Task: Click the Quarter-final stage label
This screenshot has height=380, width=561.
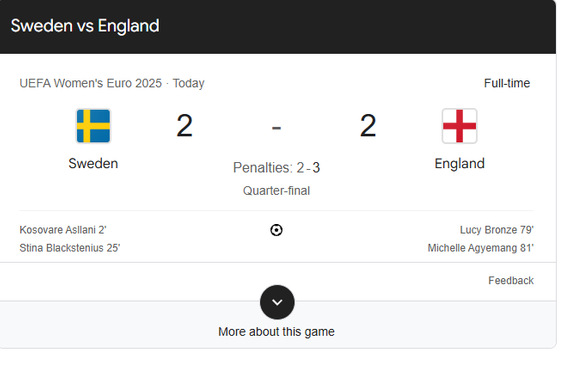Action: coord(277,191)
